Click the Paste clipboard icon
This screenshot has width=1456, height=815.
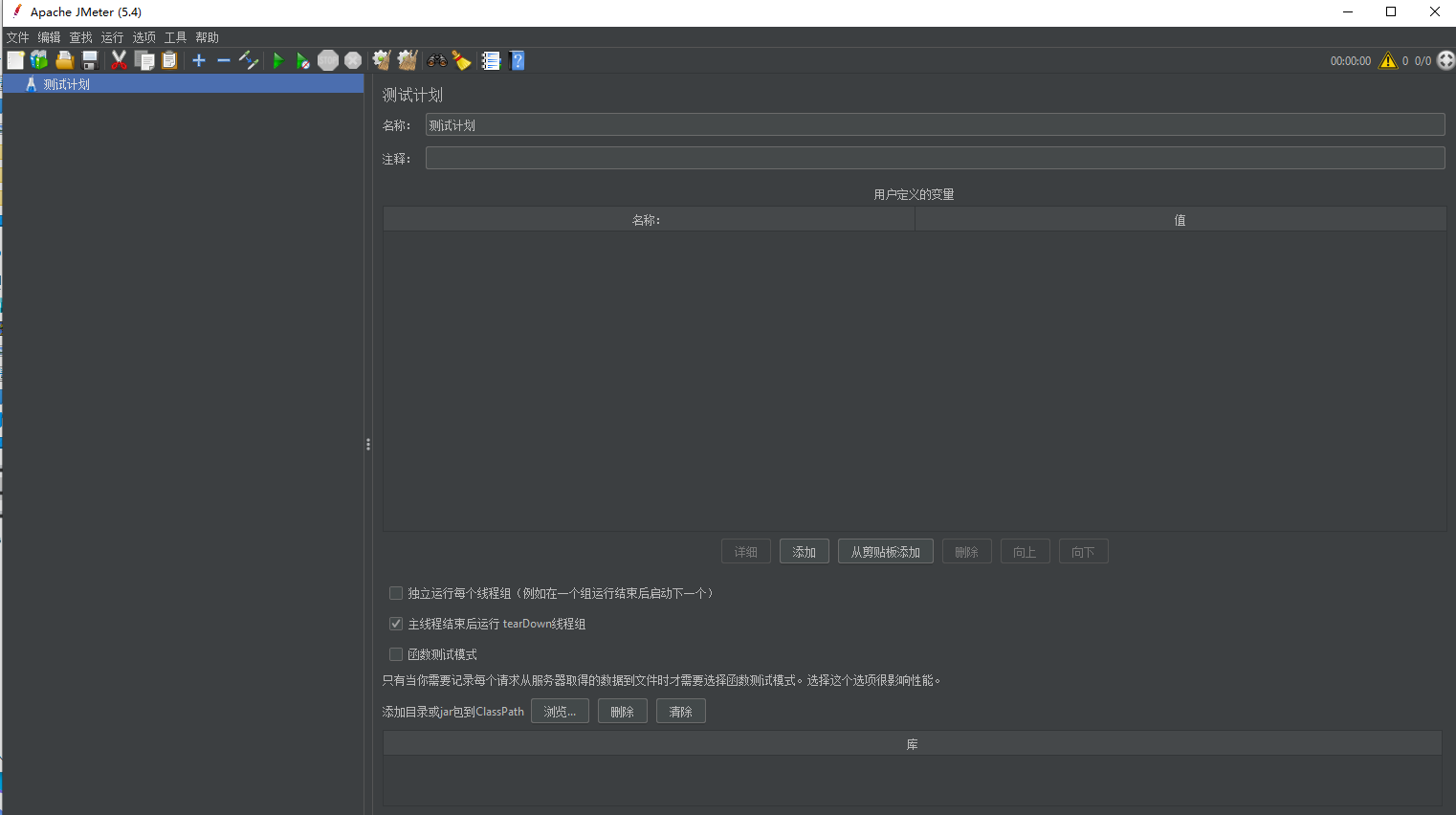coord(169,60)
